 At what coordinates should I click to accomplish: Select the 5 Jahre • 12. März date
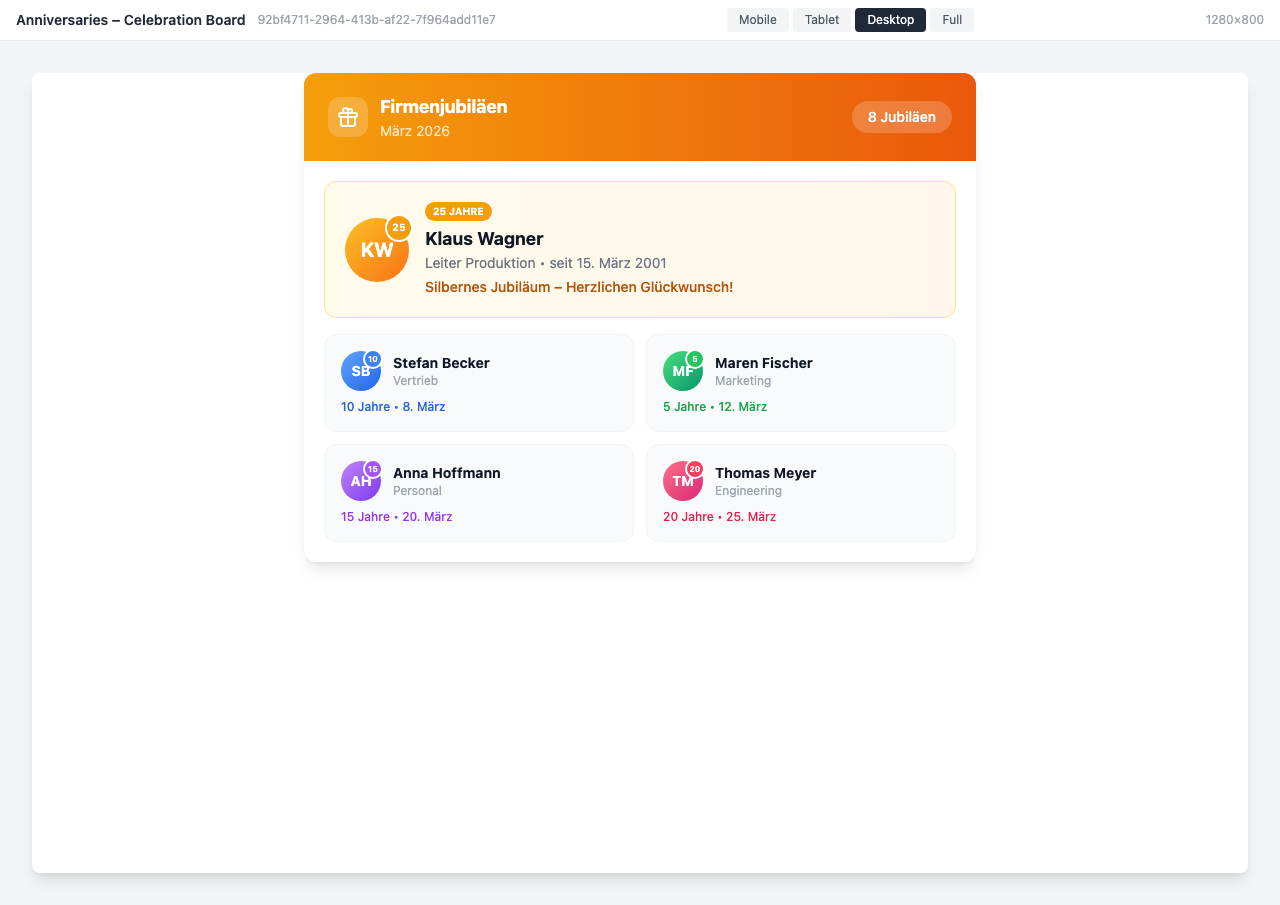pos(714,407)
